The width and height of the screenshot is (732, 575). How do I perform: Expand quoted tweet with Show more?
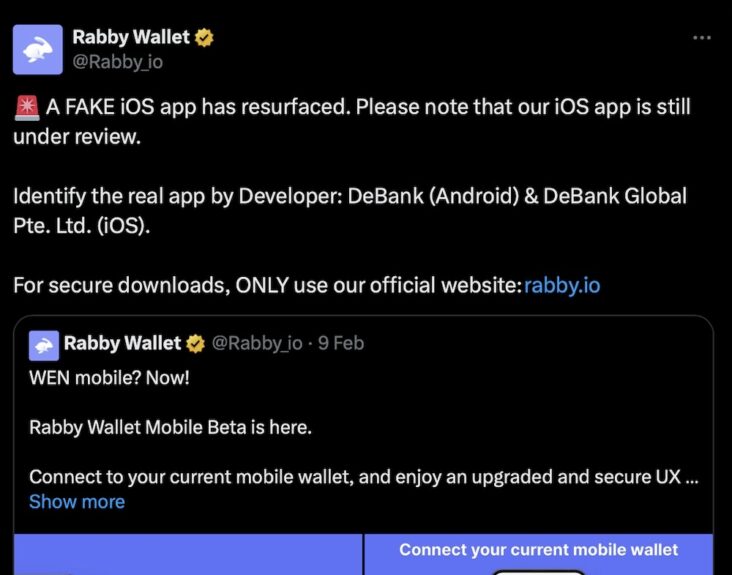point(77,502)
